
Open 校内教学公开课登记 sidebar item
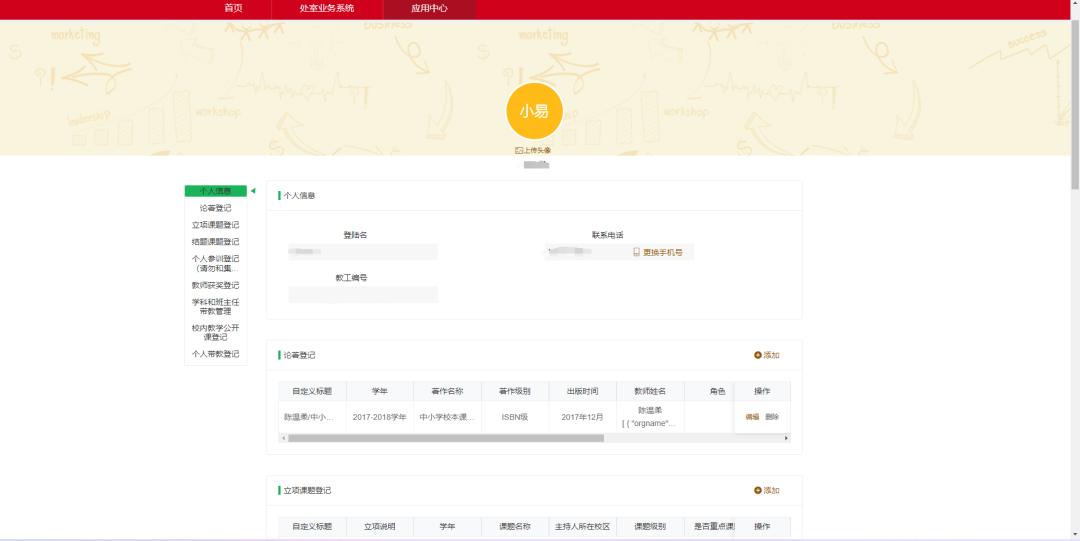point(215,332)
